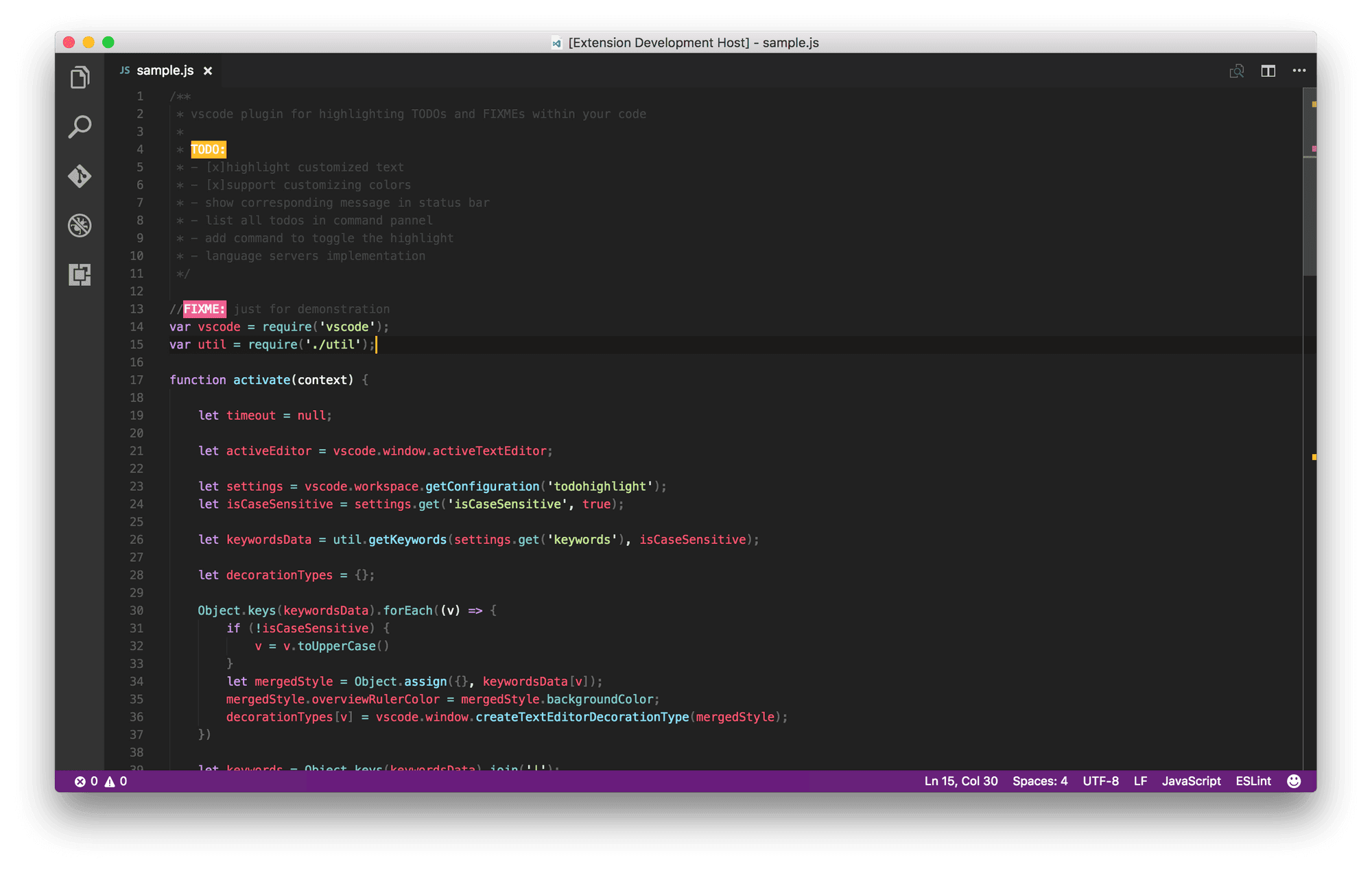Click 'just for demonstration' comment text
This screenshot has width=1372, height=871.
(x=311, y=309)
